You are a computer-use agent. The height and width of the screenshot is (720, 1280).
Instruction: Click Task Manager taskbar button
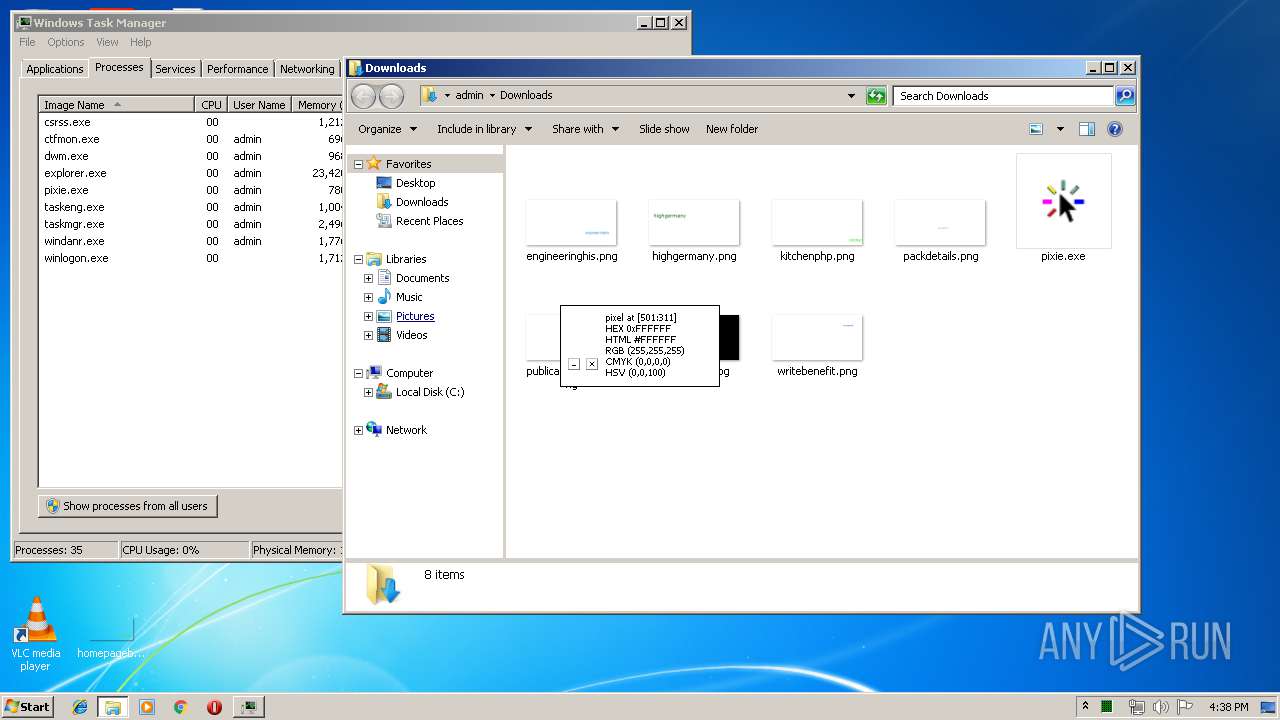tap(248, 707)
